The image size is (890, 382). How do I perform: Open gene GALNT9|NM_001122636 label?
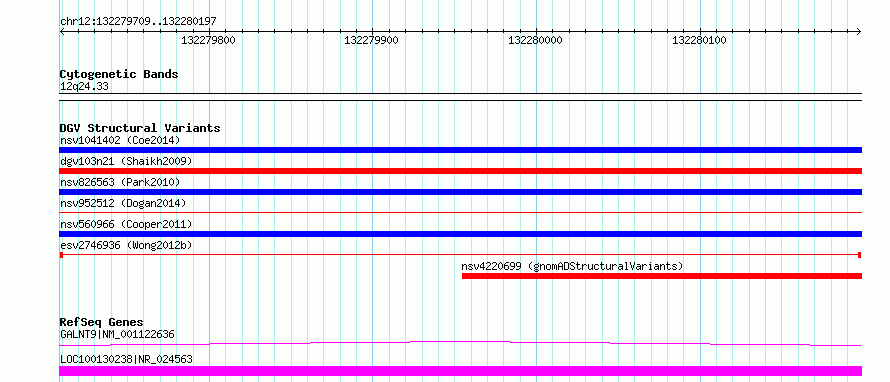coord(117,334)
